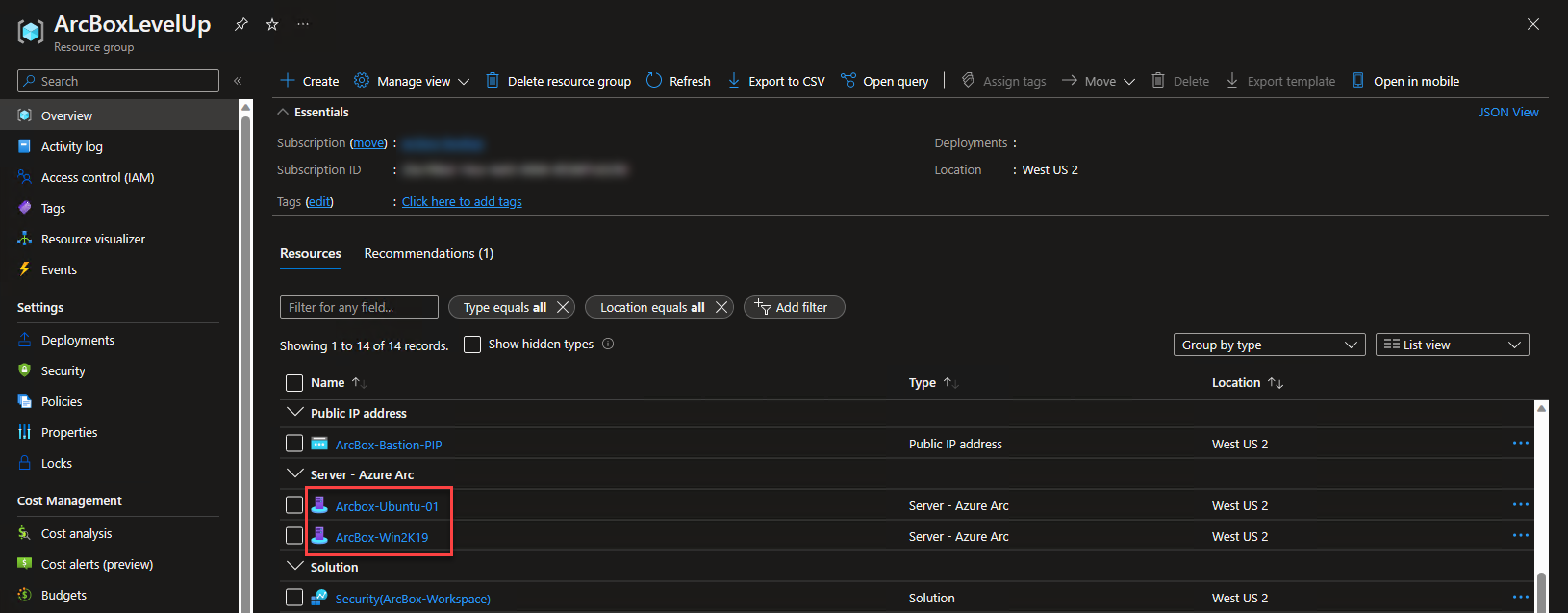The height and width of the screenshot is (613, 1568).
Task: Open Manage view menu
Action: coord(412,81)
